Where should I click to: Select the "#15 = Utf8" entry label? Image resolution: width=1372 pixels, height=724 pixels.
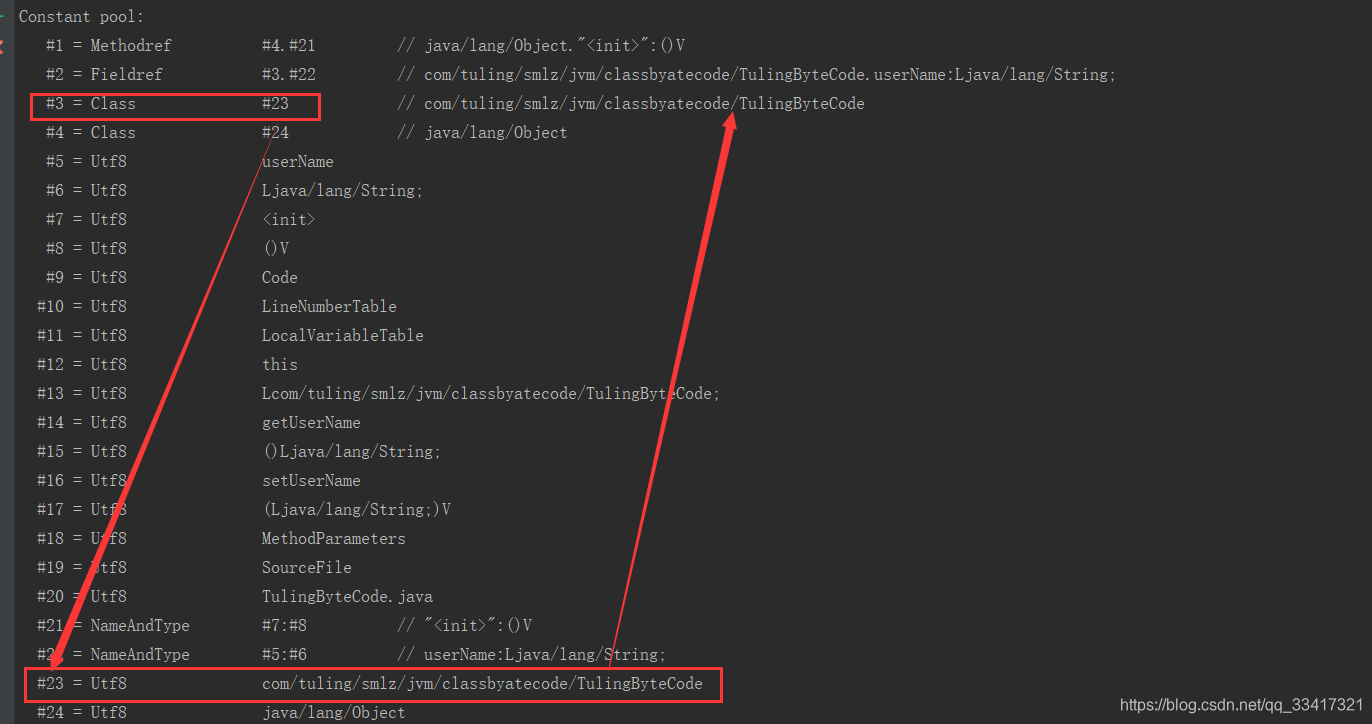(x=82, y=452)
